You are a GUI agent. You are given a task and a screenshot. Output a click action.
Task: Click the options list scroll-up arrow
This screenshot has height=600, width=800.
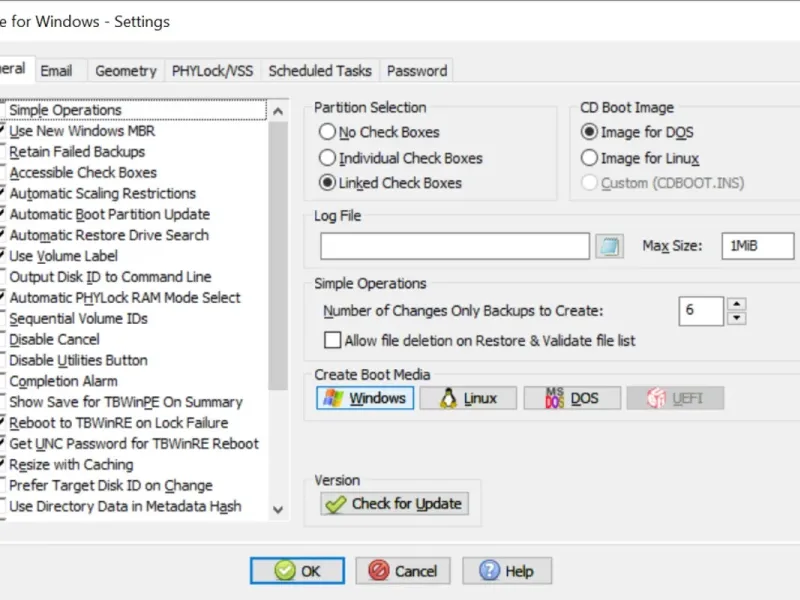pyautogui.click(x=278, y=111)
